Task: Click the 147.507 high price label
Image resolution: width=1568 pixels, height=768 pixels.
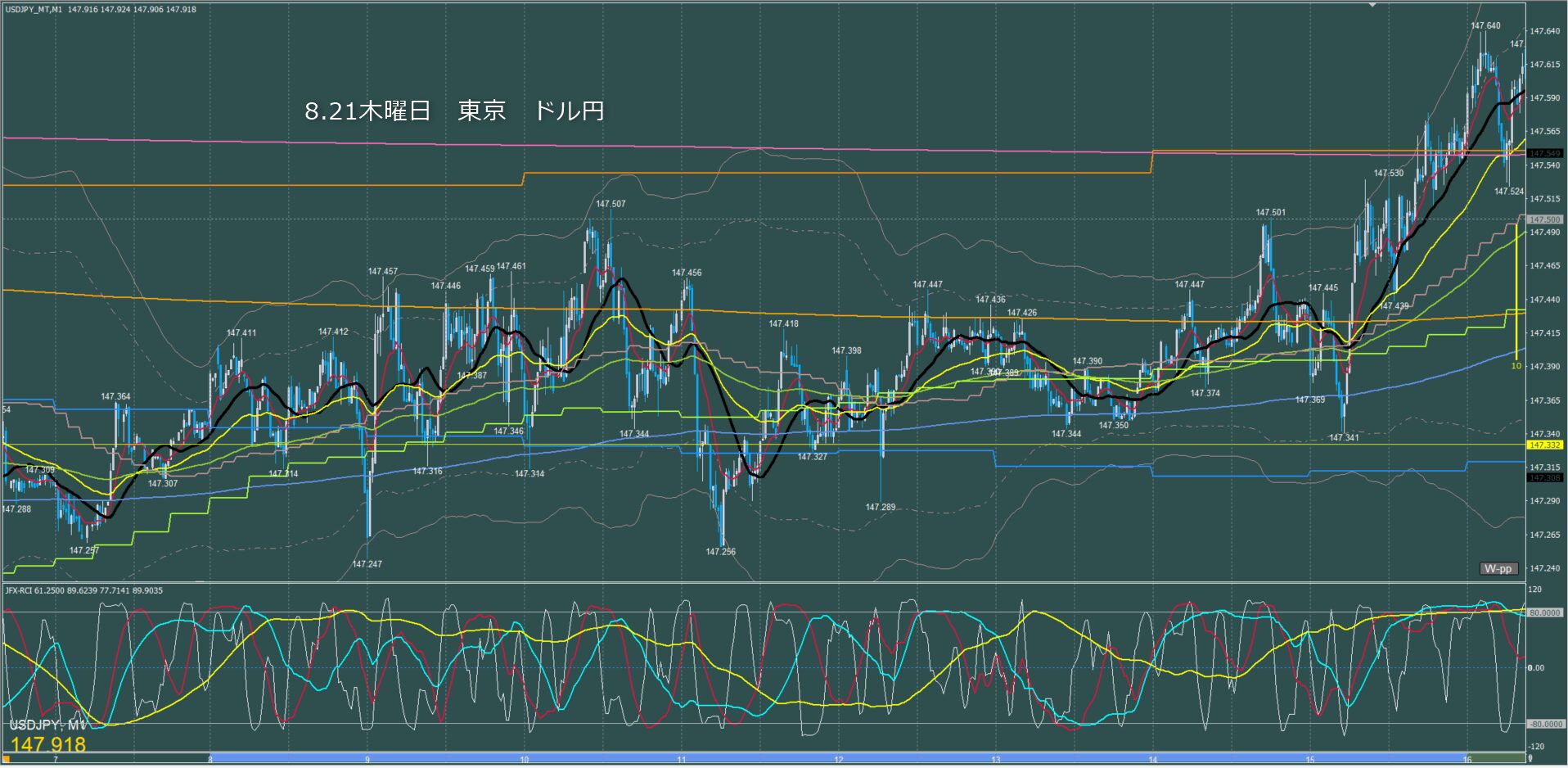Action: [x=611, y=204]
